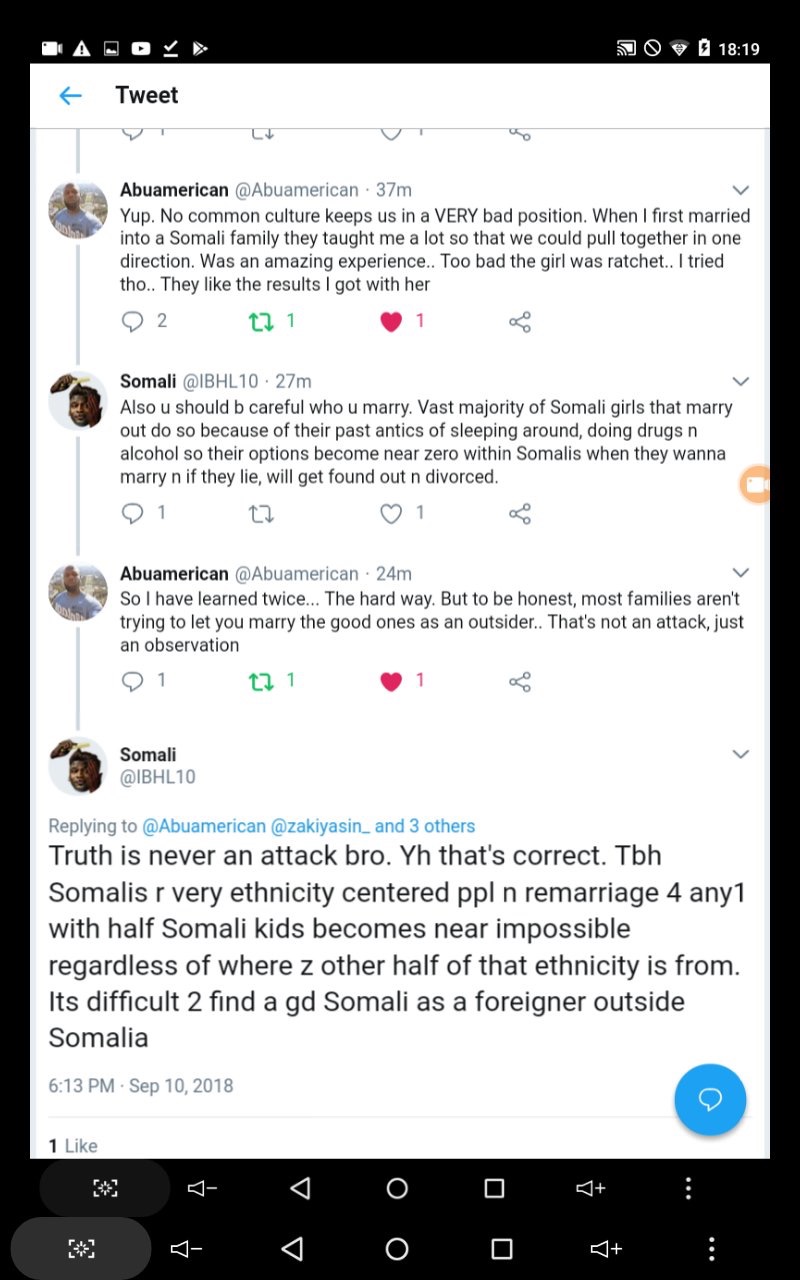This screenshot has width=800, height=1280.
Task: Open the @Abuamerican mention in Replying to
Action: click(204, 826)
